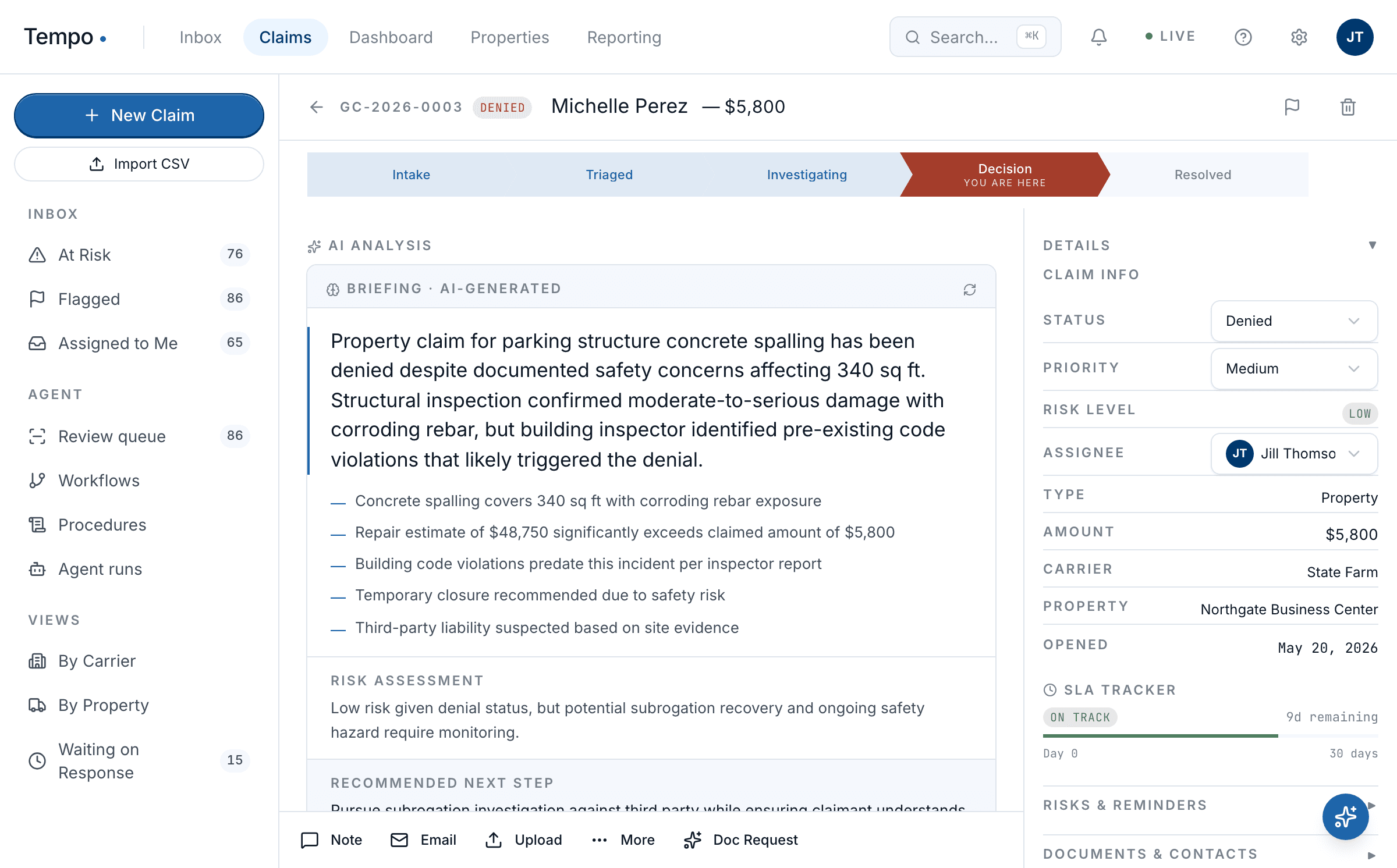This screenshot has width=1397, height=868.
Task: Expand the Risks & Reminders section
Action: [1210, 806]
